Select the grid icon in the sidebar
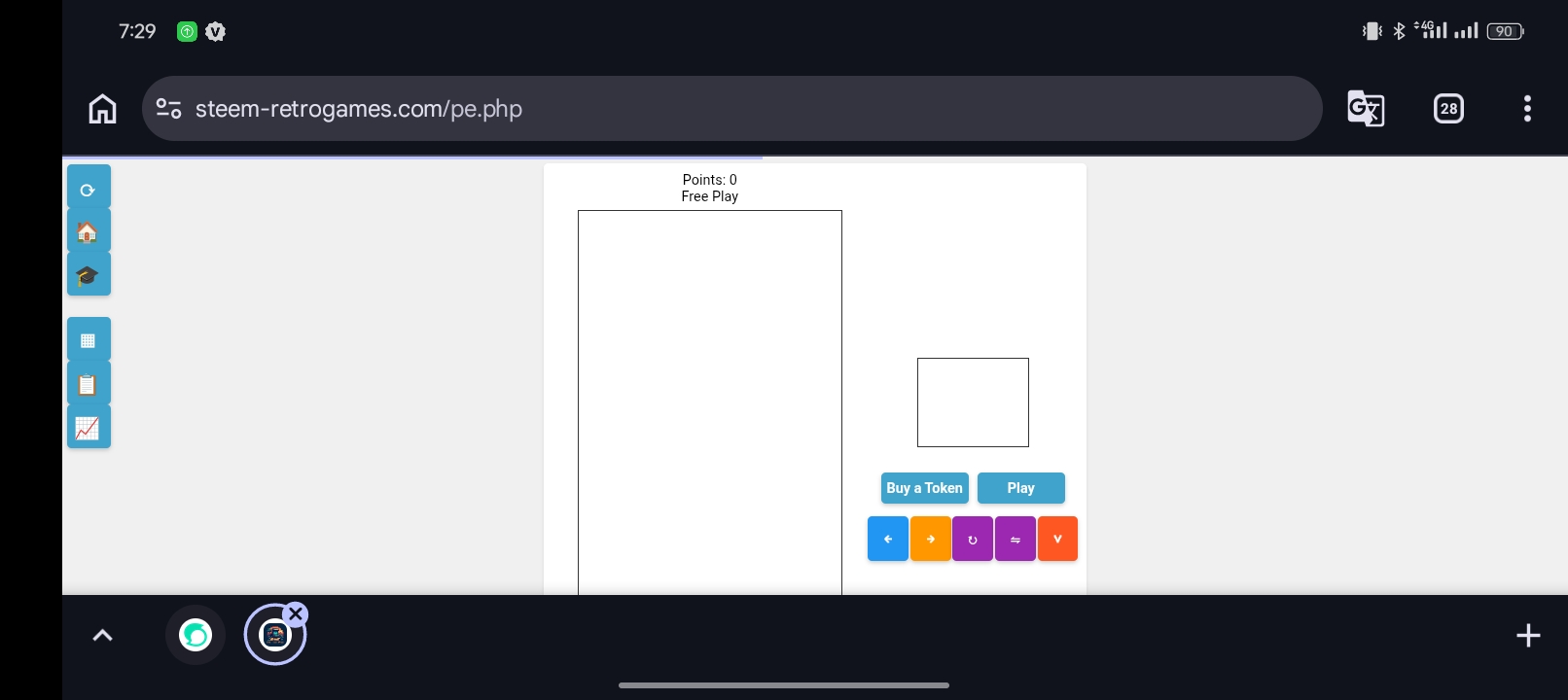This screenshot has height=700, width=1568. pyautogui.click(x=89, y=340)
